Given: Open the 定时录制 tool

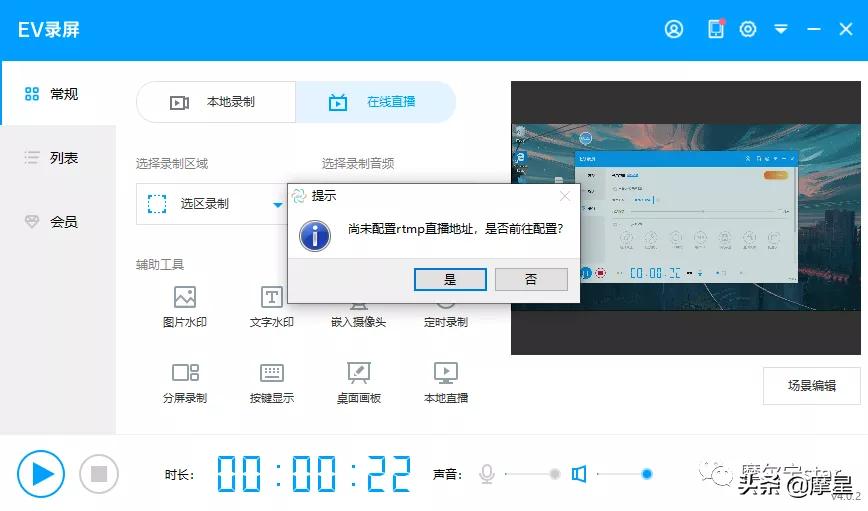Looking at the screenshot, I should pyautogui.click(x=446, y=316).
